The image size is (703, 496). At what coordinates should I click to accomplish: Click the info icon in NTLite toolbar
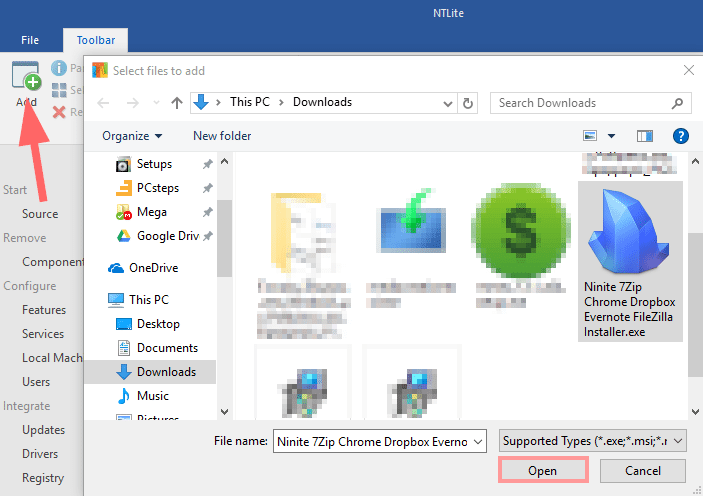59,68
